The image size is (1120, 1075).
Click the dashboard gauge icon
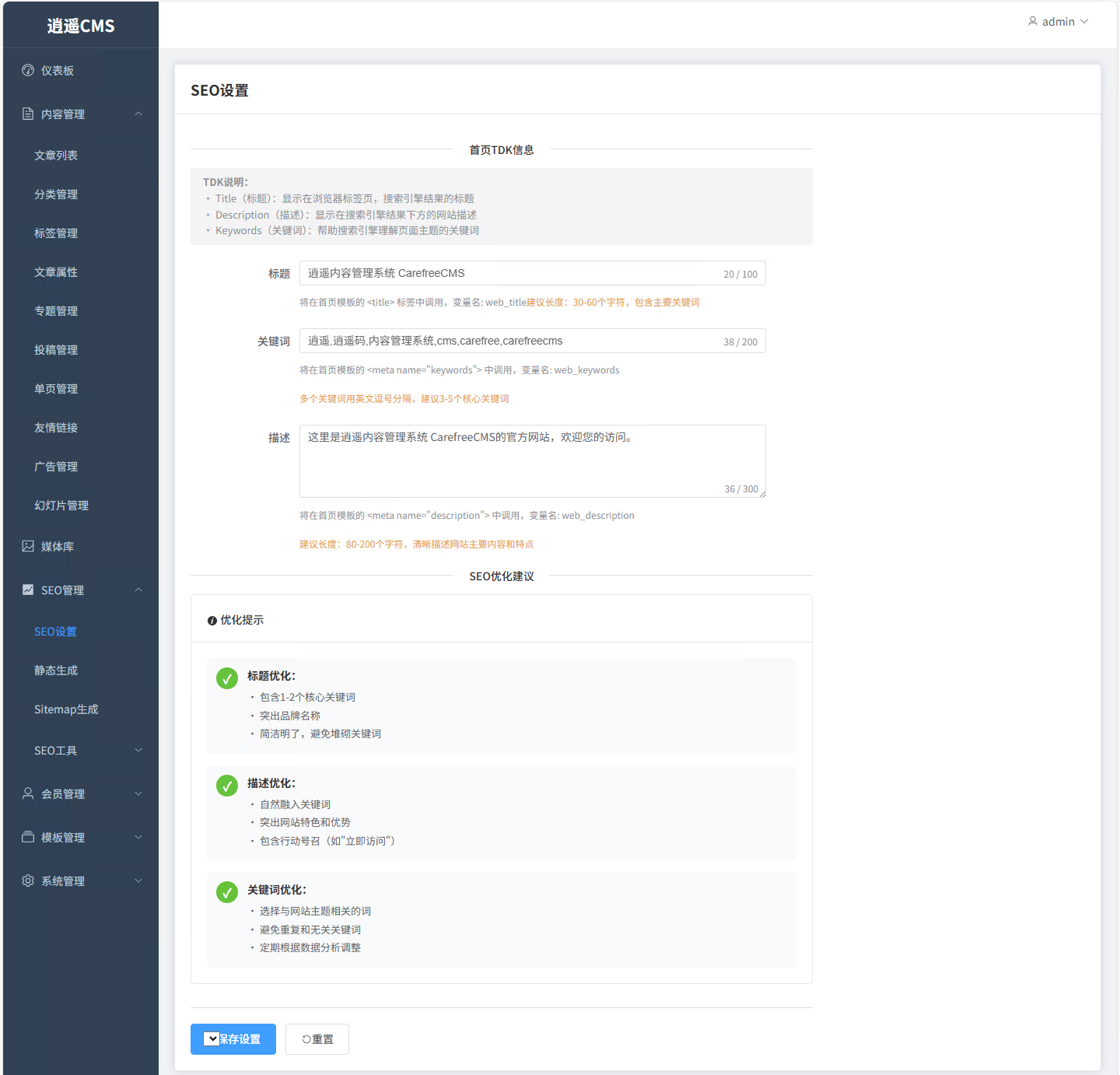coord(28,70)
